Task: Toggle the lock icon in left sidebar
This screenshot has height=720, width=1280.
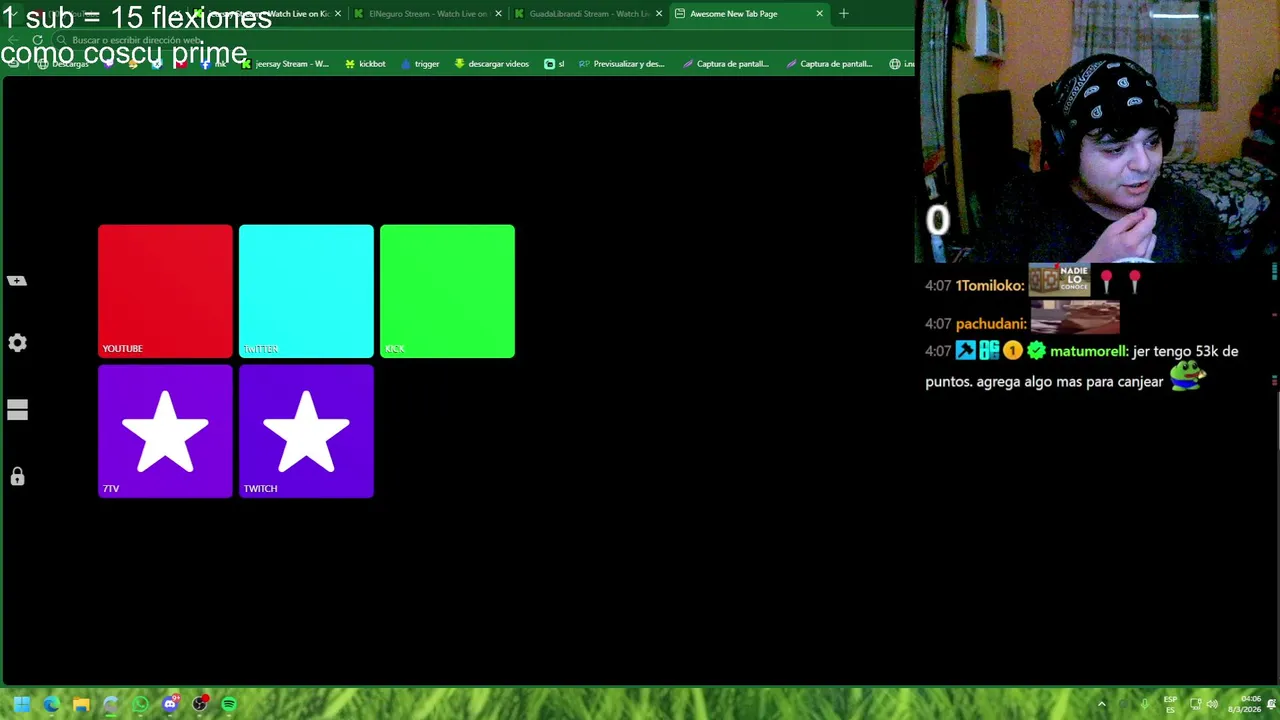Action: (x=17, y=477)
